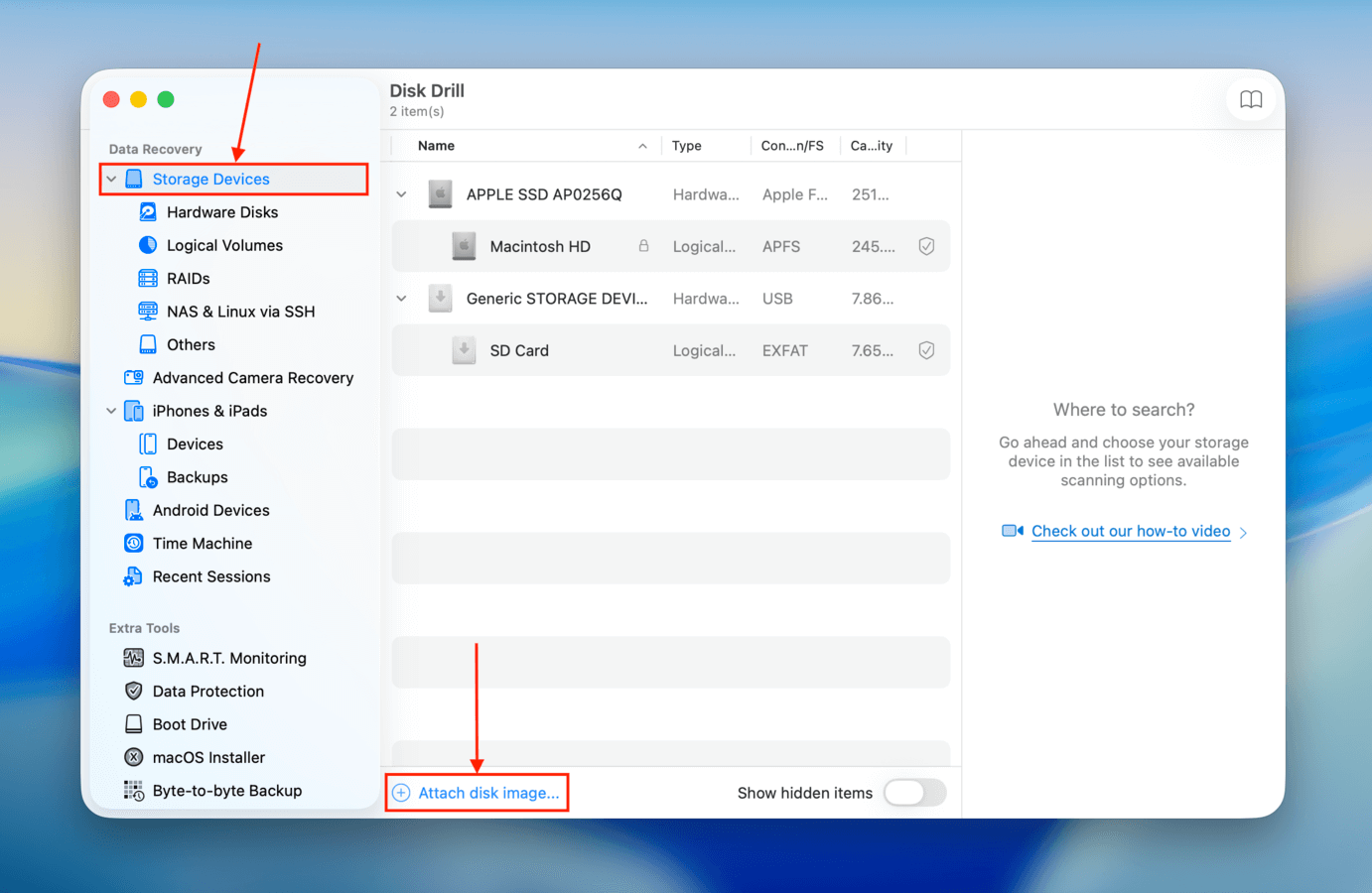Open the documentation book icon
1372x893 pixels.
pyautogui.click(x=1251, y=99)
